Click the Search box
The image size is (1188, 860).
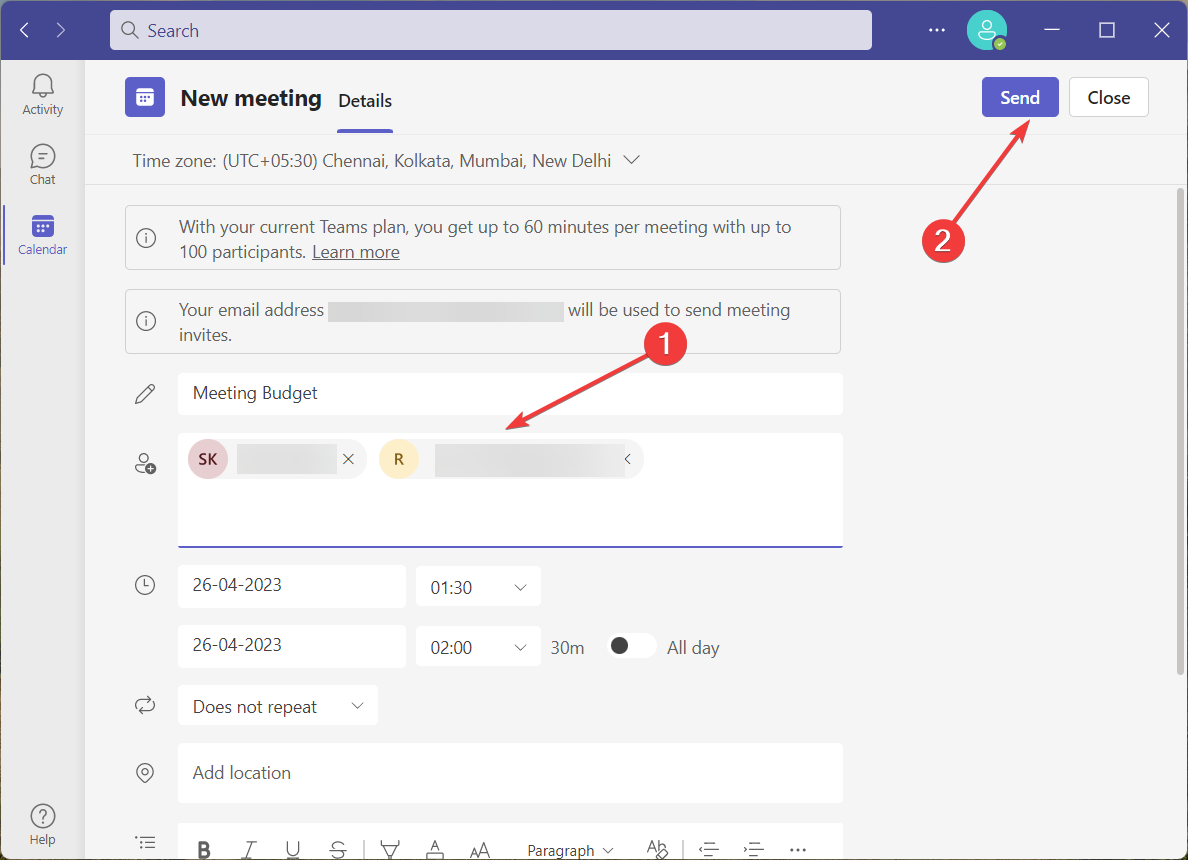click(490, 30)
